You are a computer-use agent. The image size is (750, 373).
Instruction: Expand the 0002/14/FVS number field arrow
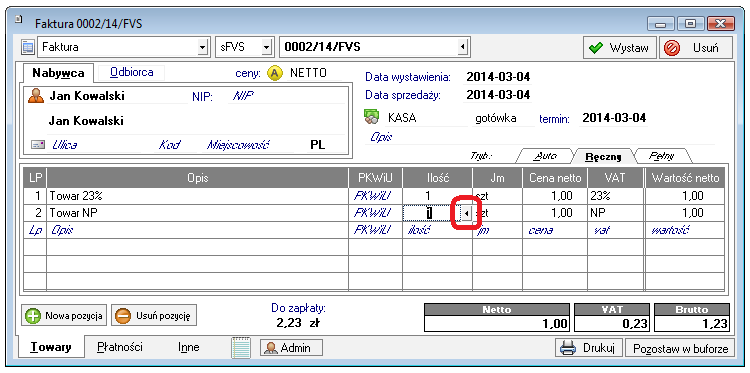coord(462,48)
